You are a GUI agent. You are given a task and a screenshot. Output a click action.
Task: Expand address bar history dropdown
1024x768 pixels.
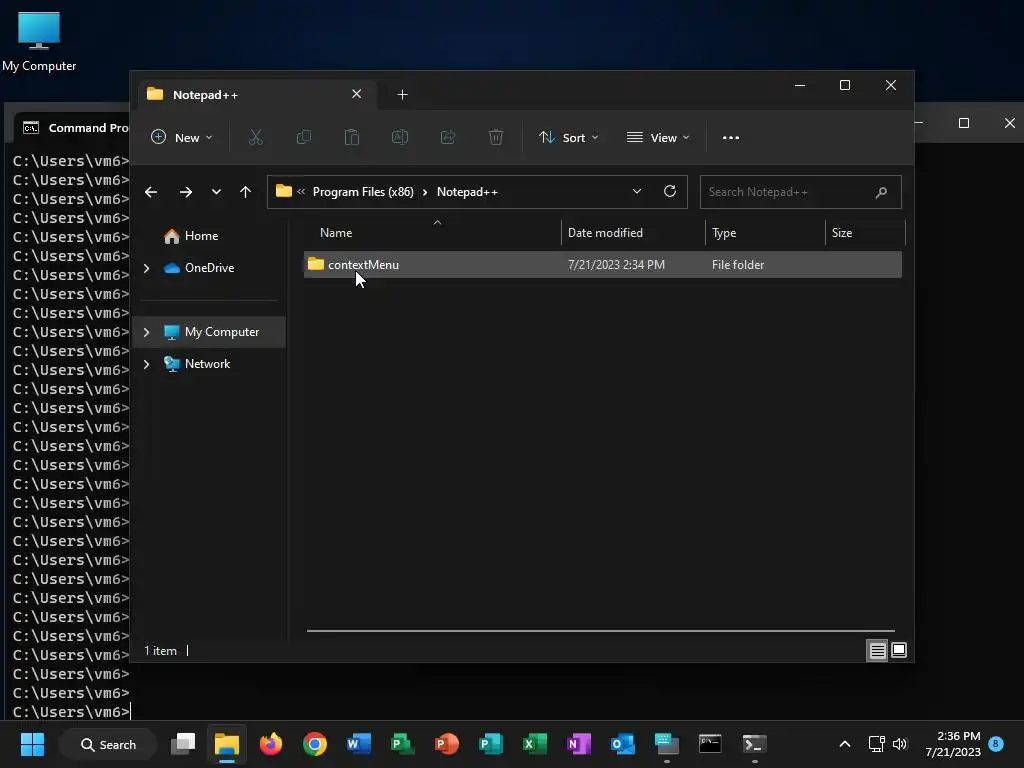coord(637,191)
